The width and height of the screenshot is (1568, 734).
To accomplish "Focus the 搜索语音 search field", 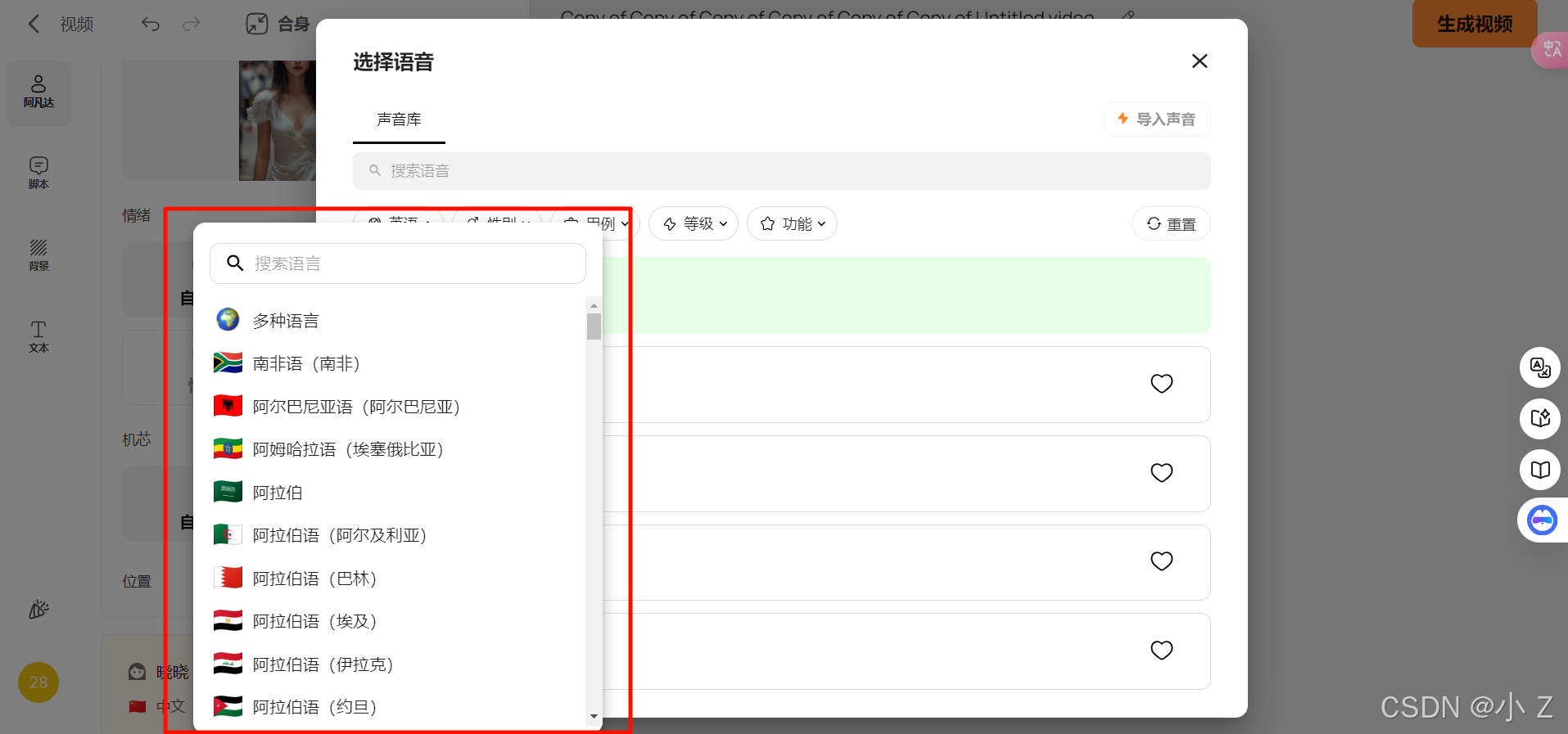I will (x=782, y=171).
